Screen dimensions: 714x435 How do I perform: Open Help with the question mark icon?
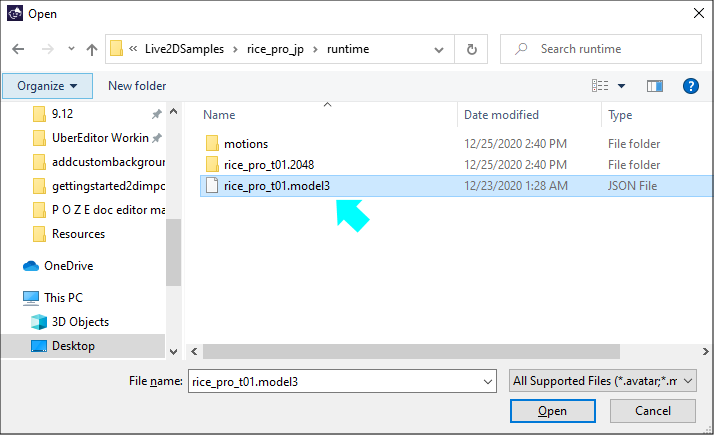(691, 86)
